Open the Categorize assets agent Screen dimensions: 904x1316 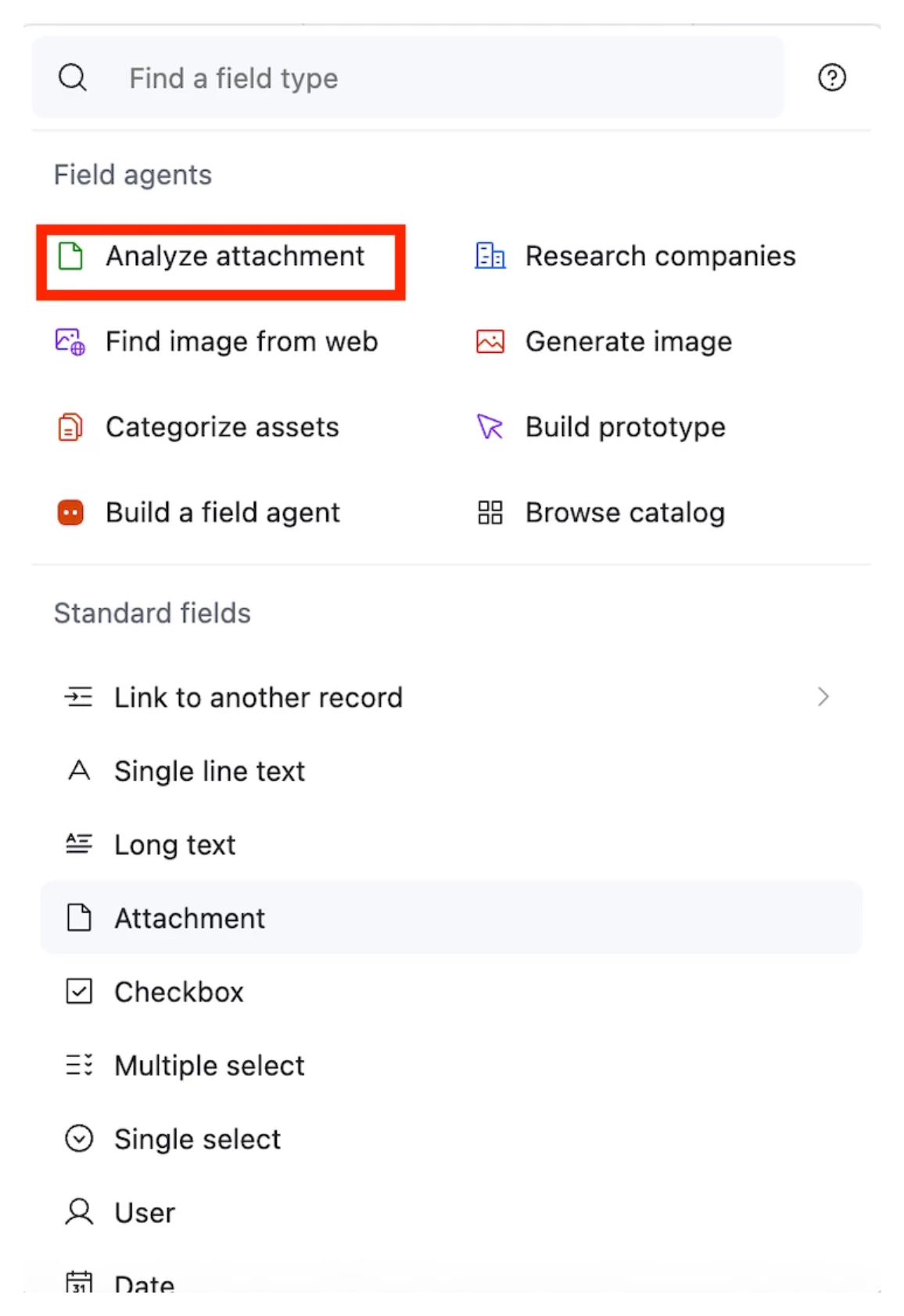[x=222, y=427]
